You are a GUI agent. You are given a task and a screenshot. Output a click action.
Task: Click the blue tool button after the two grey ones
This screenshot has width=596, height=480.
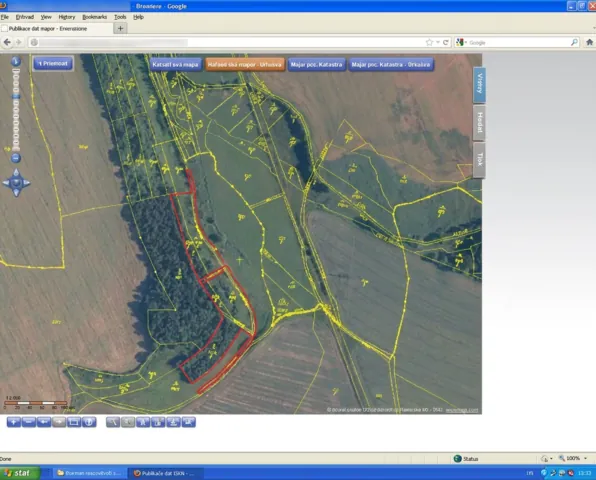(x=143, y=422)
